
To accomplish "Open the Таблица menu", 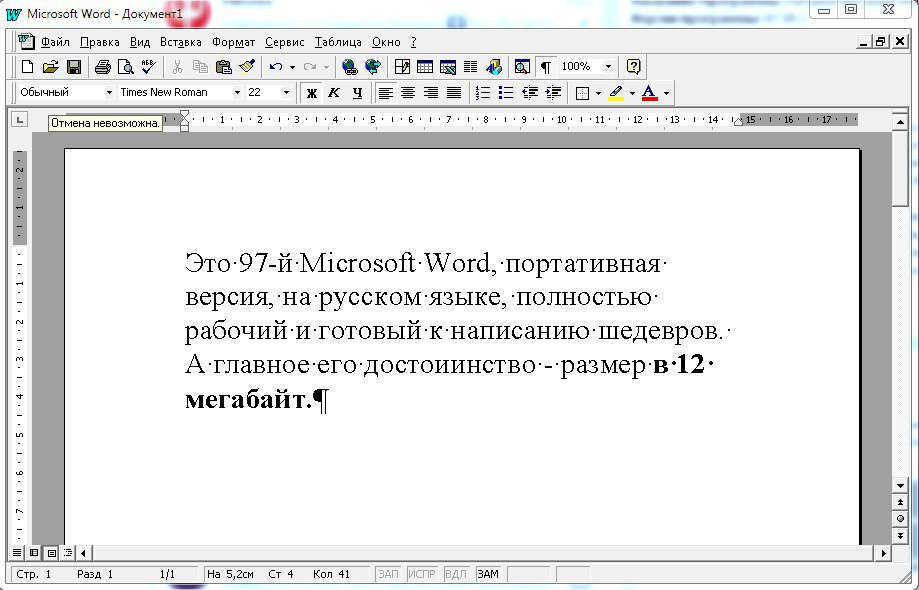I will 338,42.
